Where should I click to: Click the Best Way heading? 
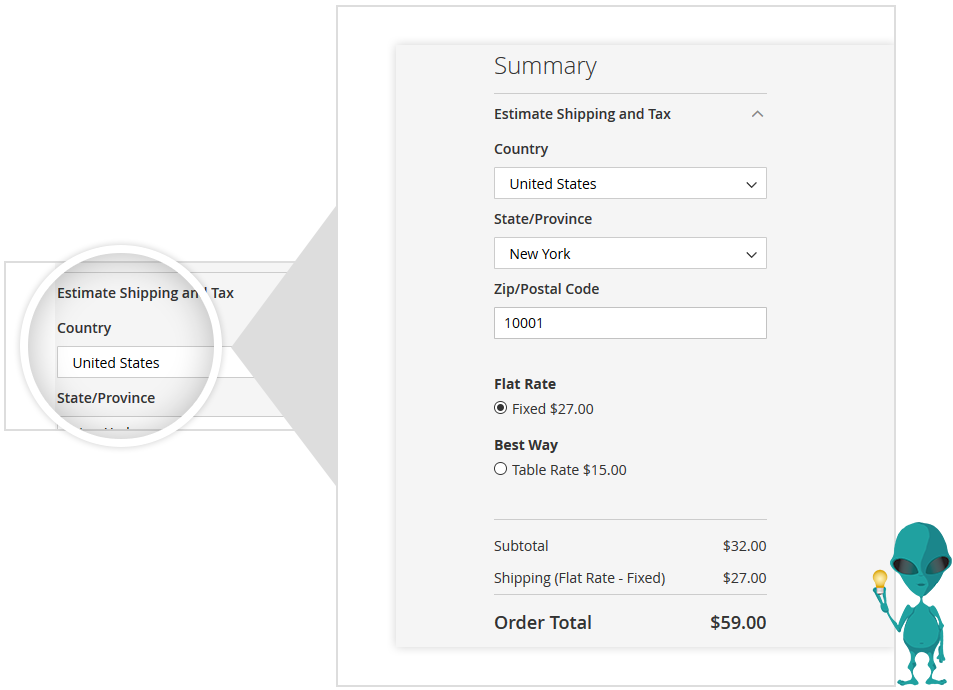(x=526, y=445)
